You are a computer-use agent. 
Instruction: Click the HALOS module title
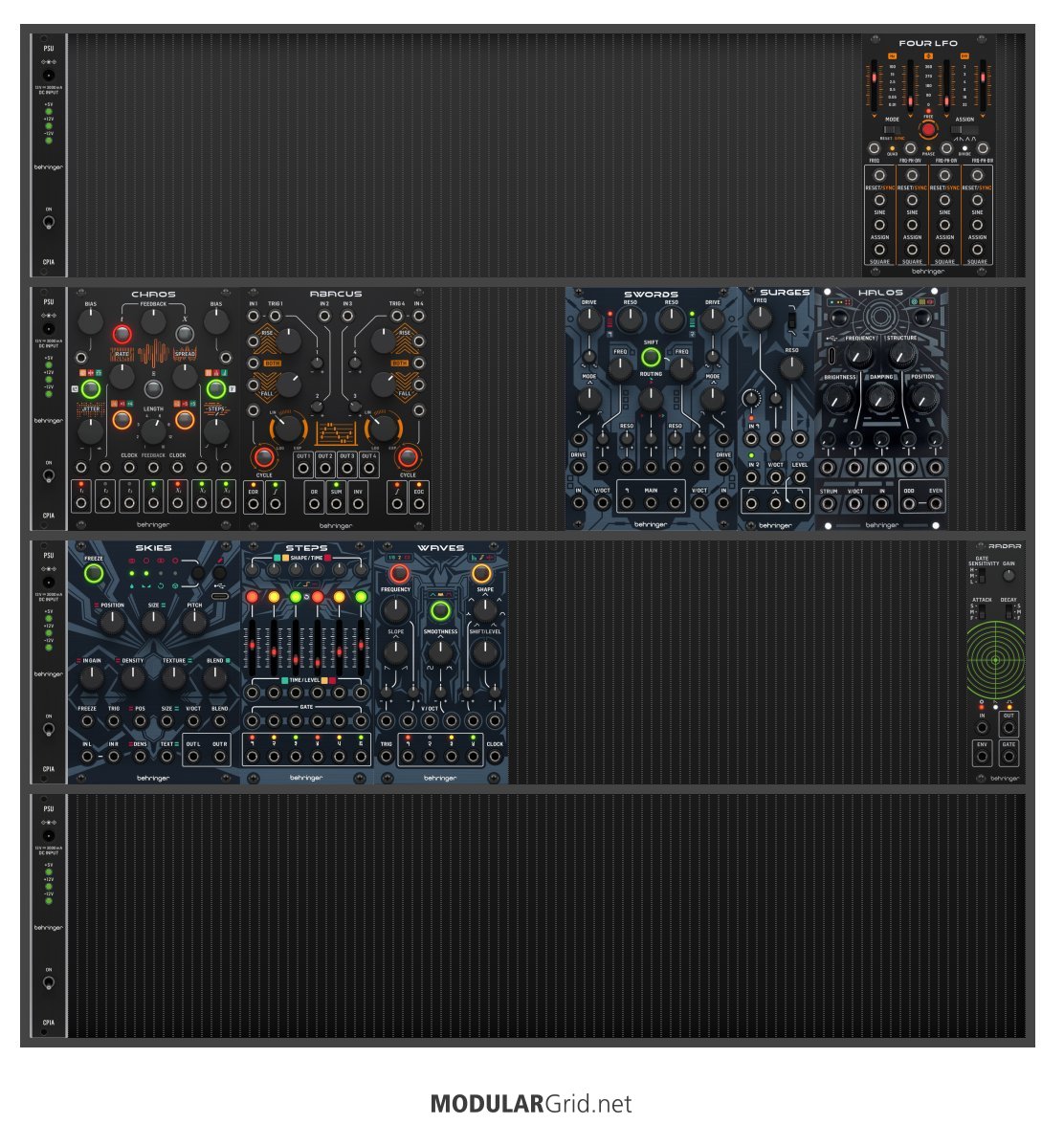[x=880, y=293]
